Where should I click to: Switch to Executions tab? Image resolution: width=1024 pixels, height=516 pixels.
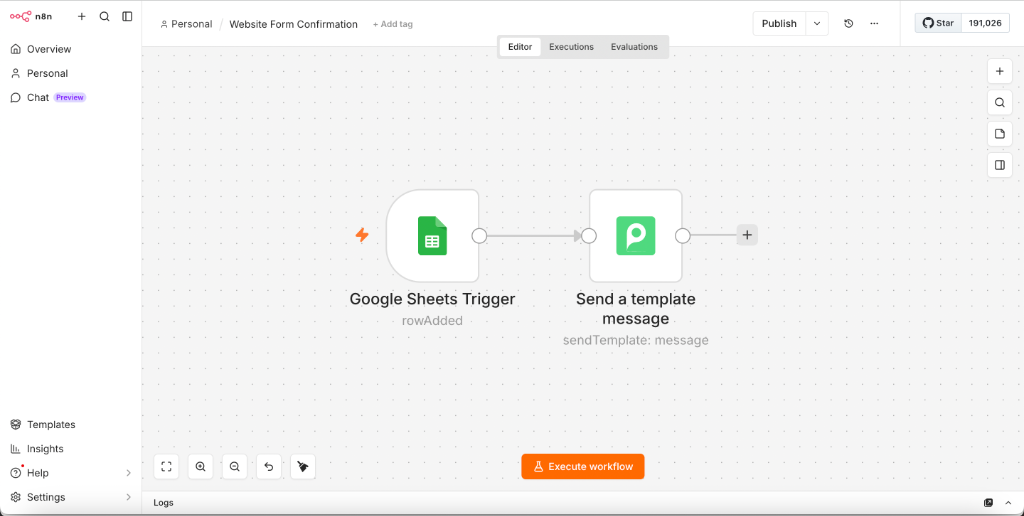pos(571,47)
